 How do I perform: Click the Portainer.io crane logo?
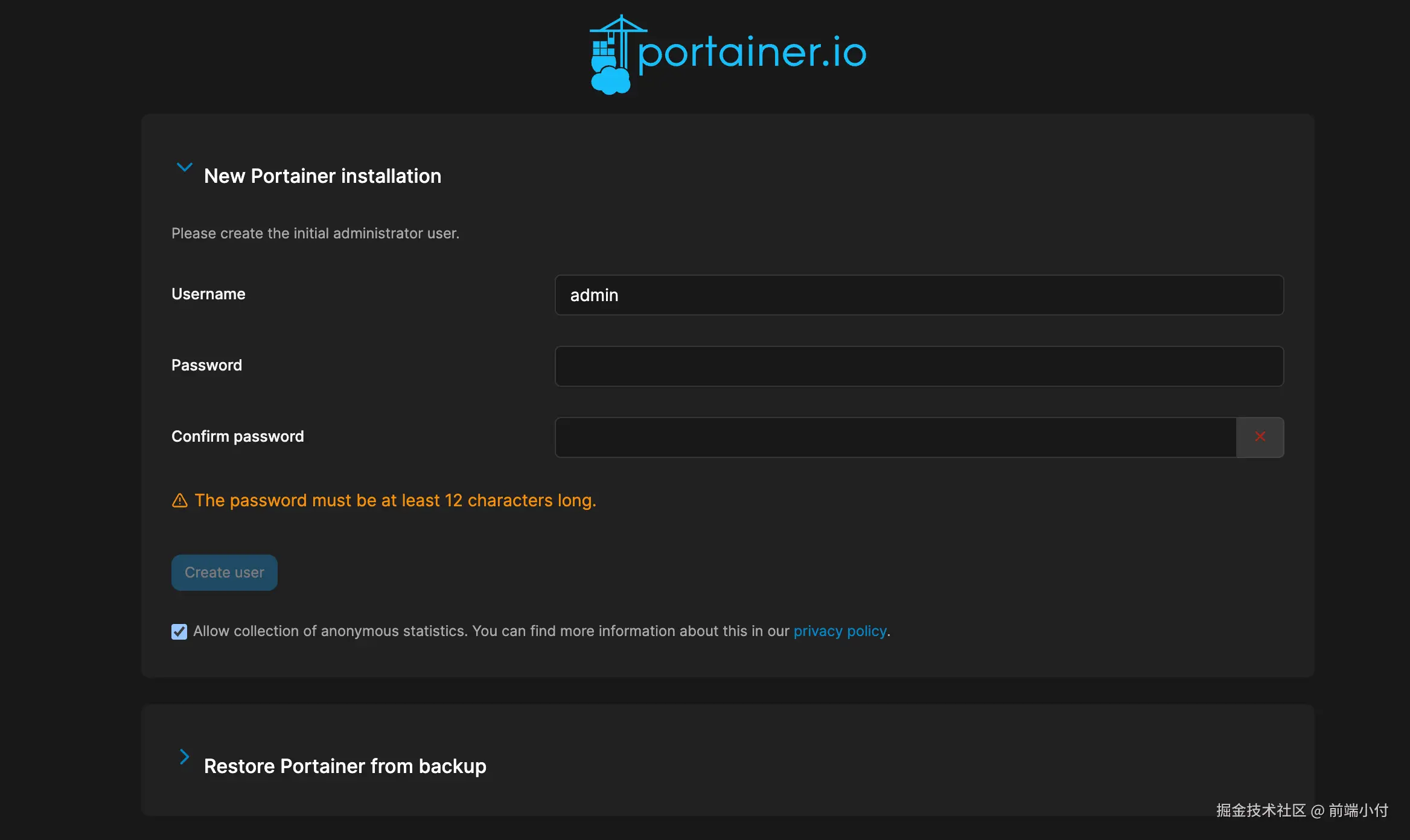[611, 56]
